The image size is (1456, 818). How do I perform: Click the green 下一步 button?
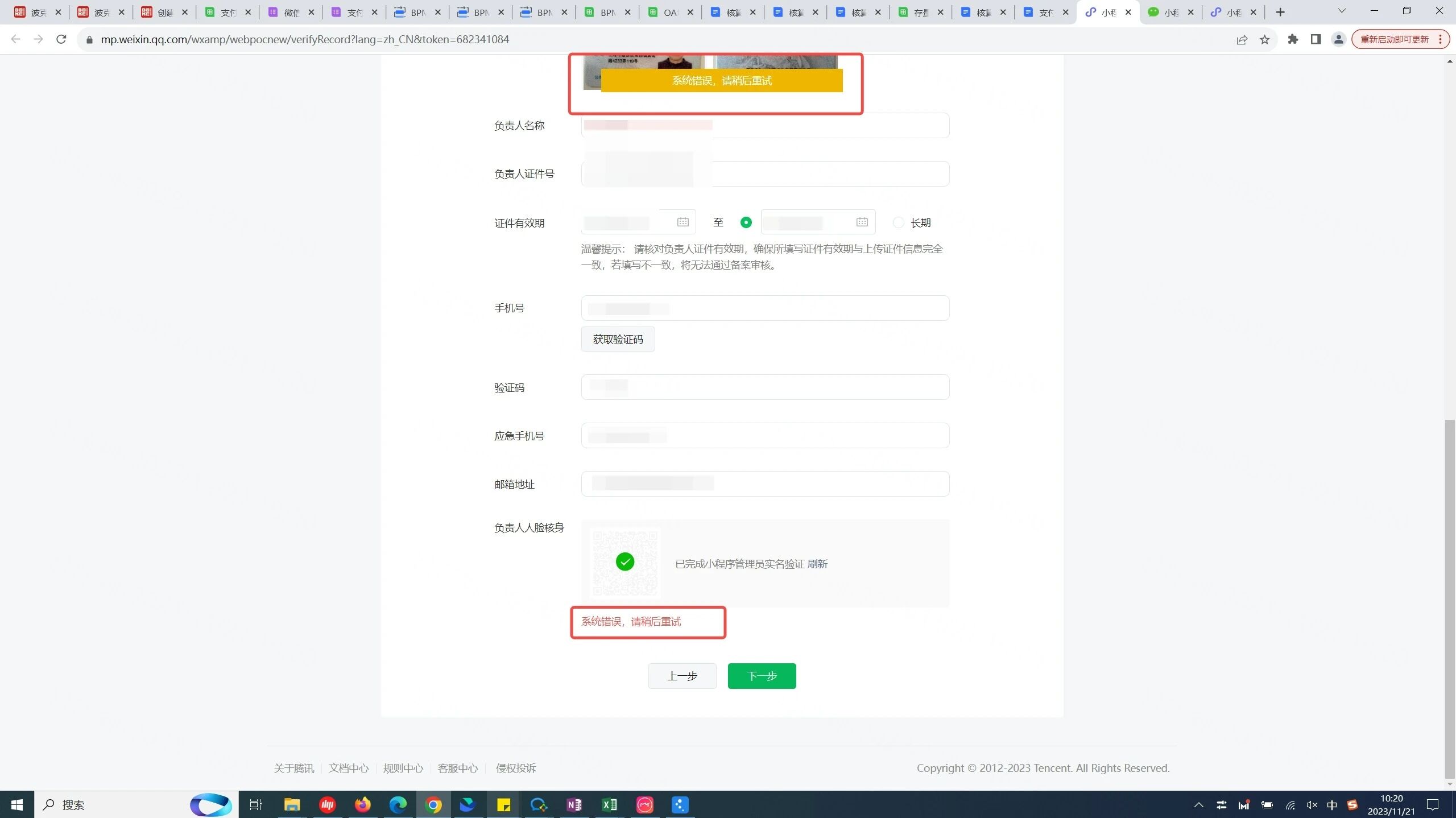(762, 676)
